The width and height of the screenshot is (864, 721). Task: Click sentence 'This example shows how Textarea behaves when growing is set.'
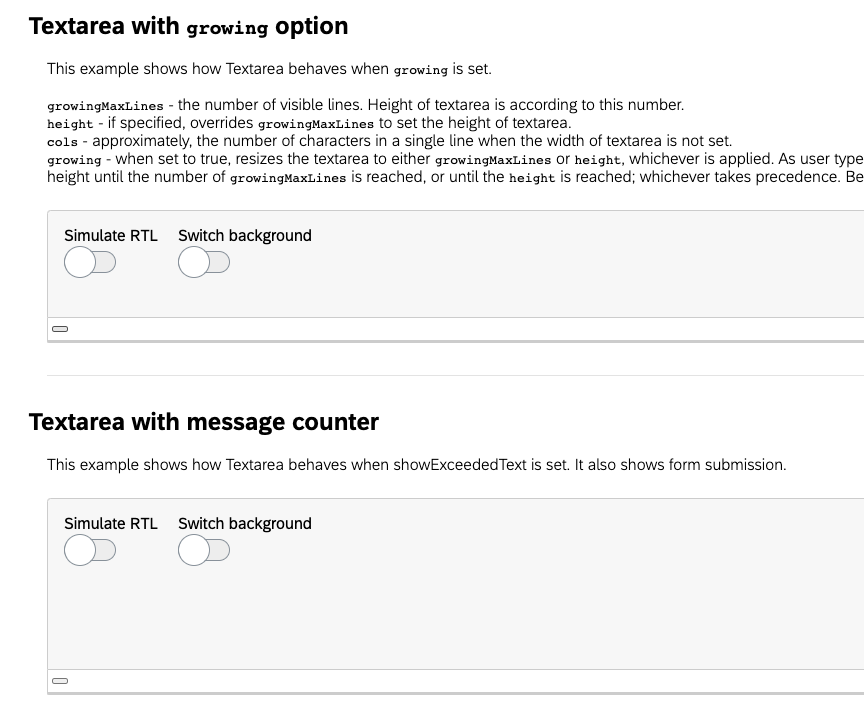(269, 69)
